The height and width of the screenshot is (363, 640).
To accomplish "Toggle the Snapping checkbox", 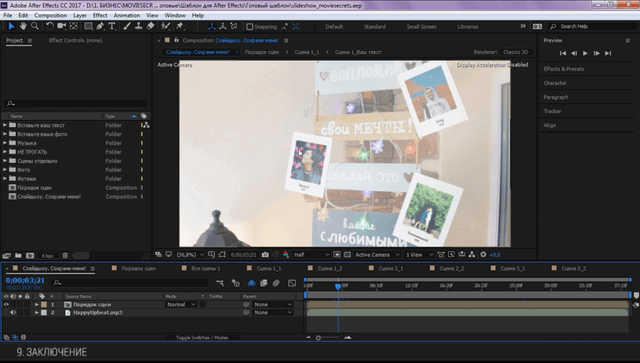I will click(x=249, y=27).
